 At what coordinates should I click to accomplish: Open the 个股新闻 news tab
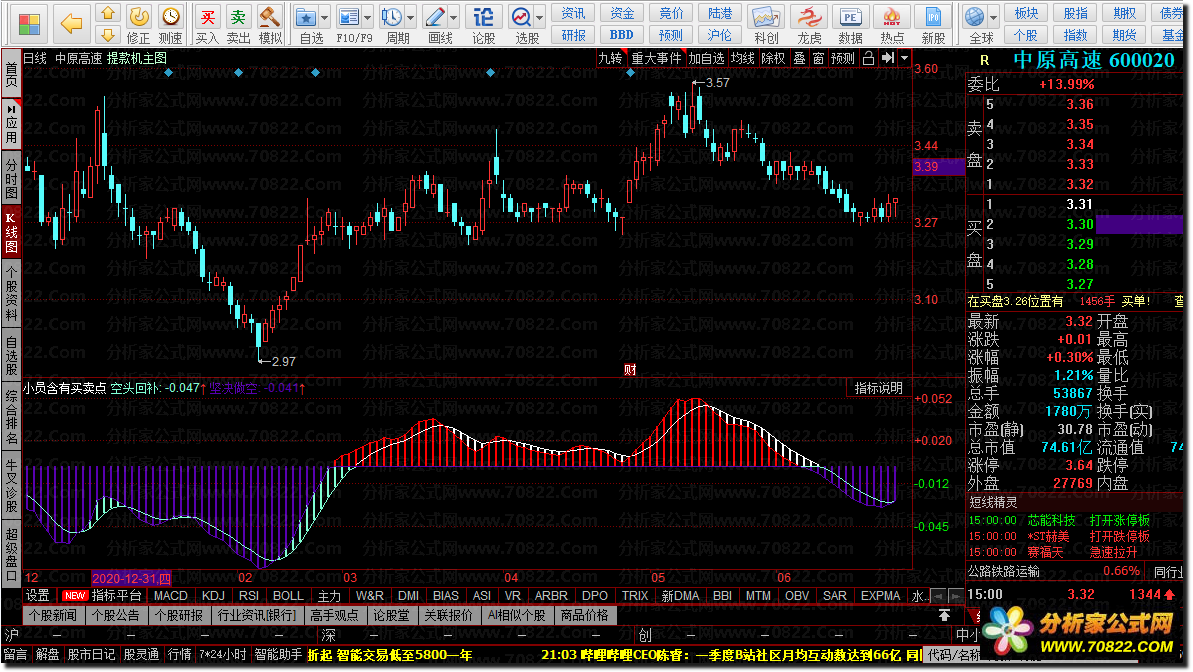(x=52, y=615)
